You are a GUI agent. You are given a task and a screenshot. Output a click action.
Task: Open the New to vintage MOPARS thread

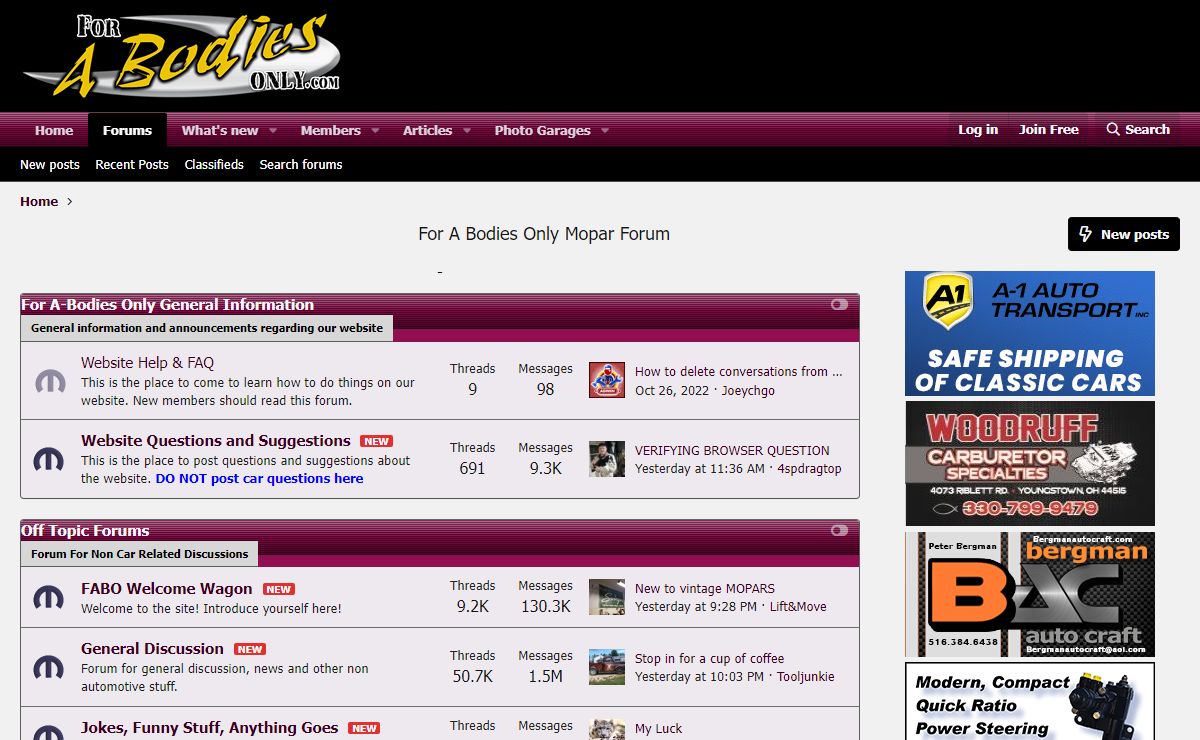(x=705, y=588)
